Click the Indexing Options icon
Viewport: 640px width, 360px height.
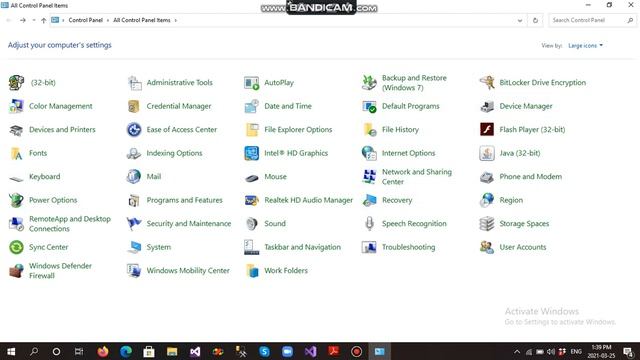point(134,153)
